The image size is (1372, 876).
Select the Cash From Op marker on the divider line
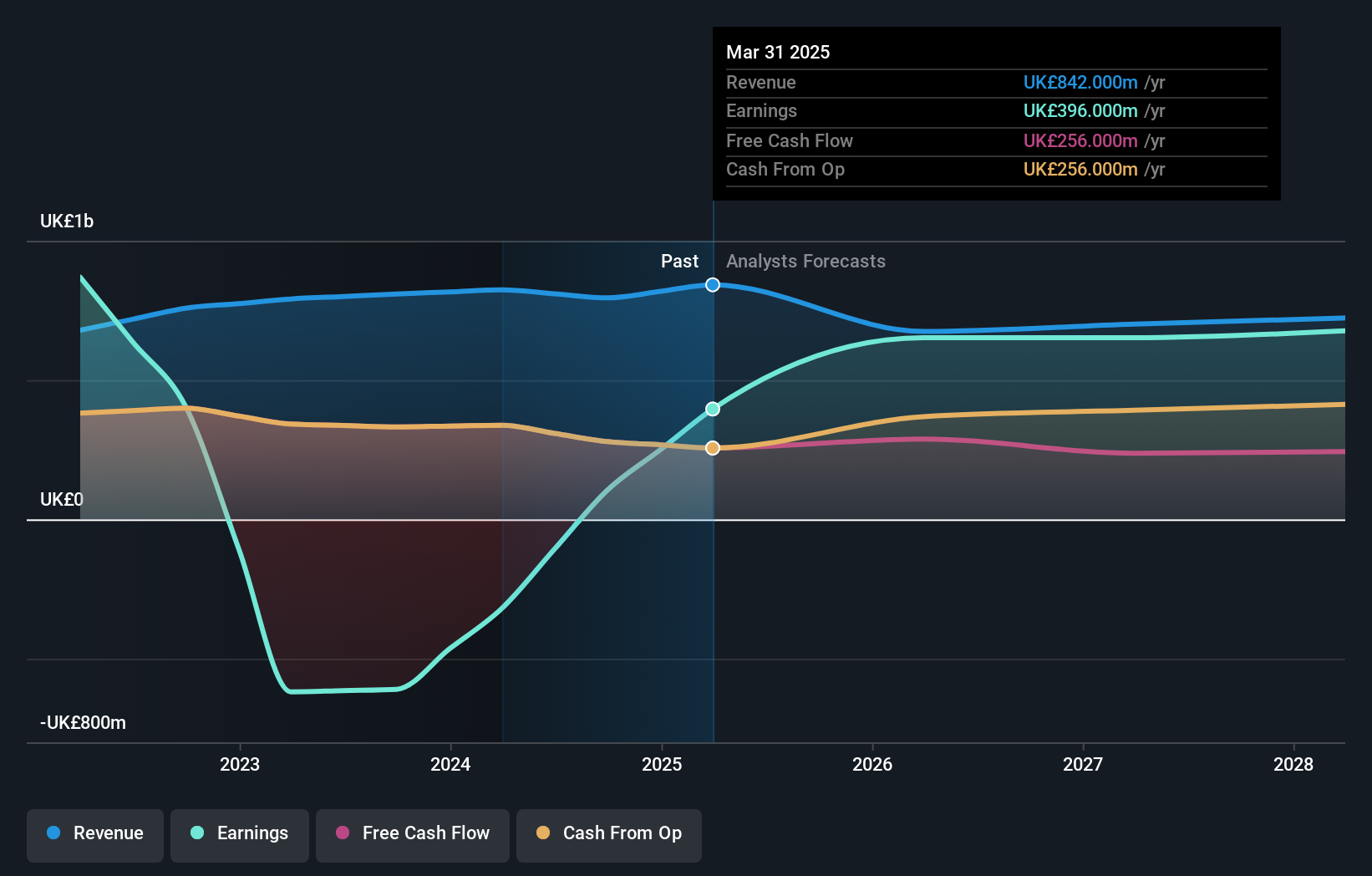[712, 448]
